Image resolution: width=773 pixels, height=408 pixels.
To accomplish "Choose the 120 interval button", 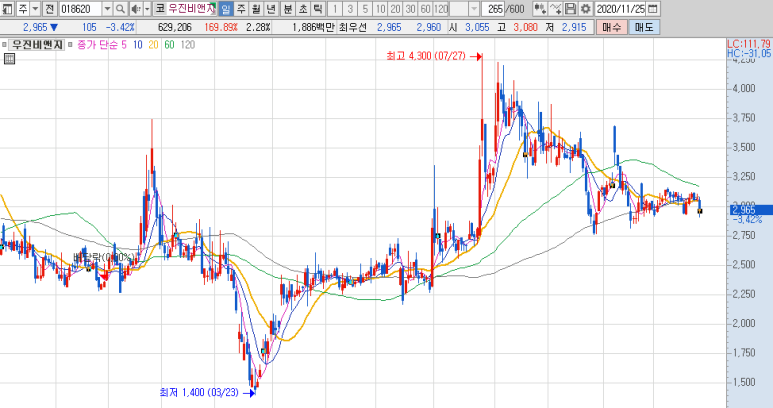I will click(441, 8).
